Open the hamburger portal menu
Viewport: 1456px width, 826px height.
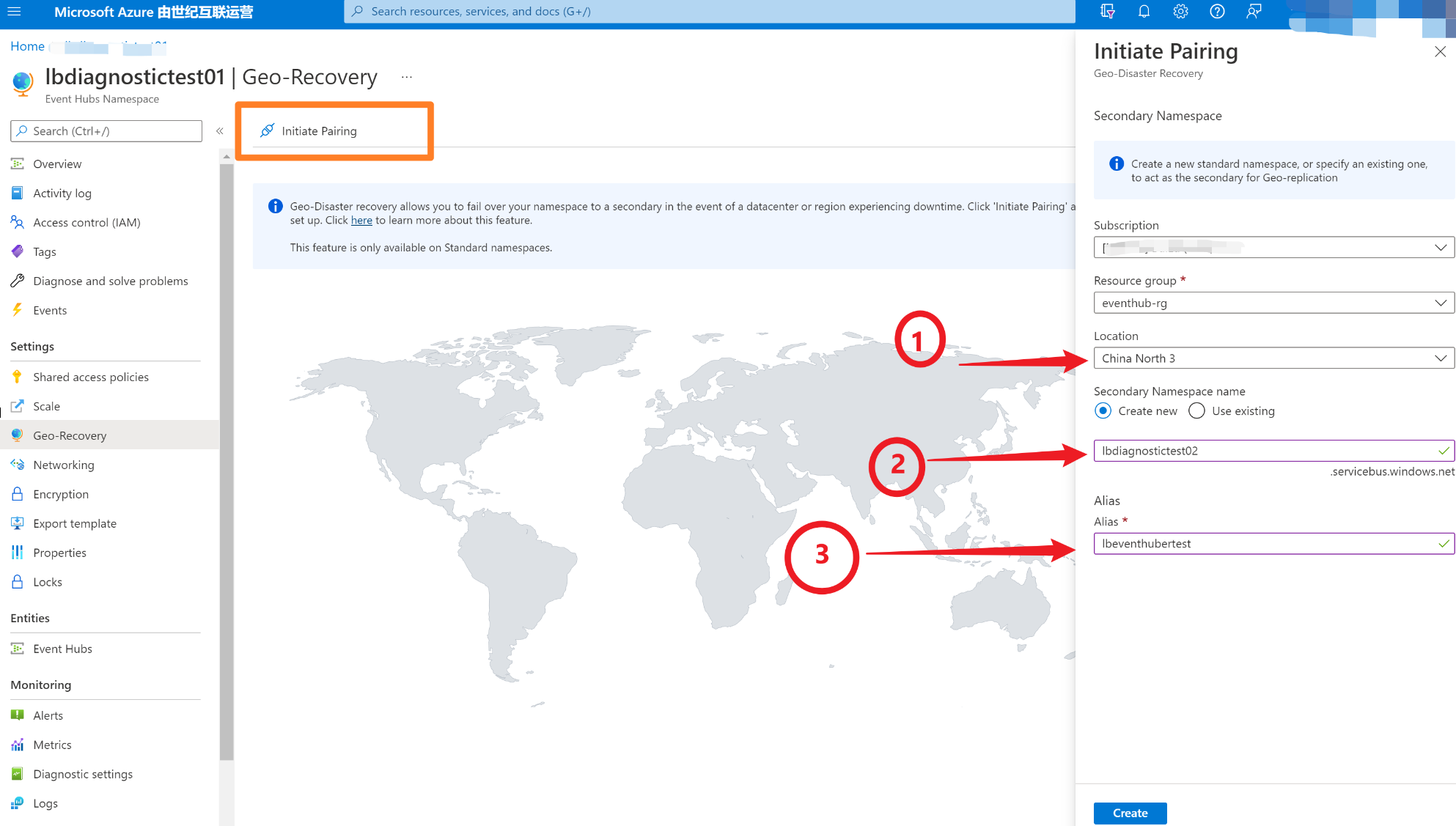click(14, 12)
